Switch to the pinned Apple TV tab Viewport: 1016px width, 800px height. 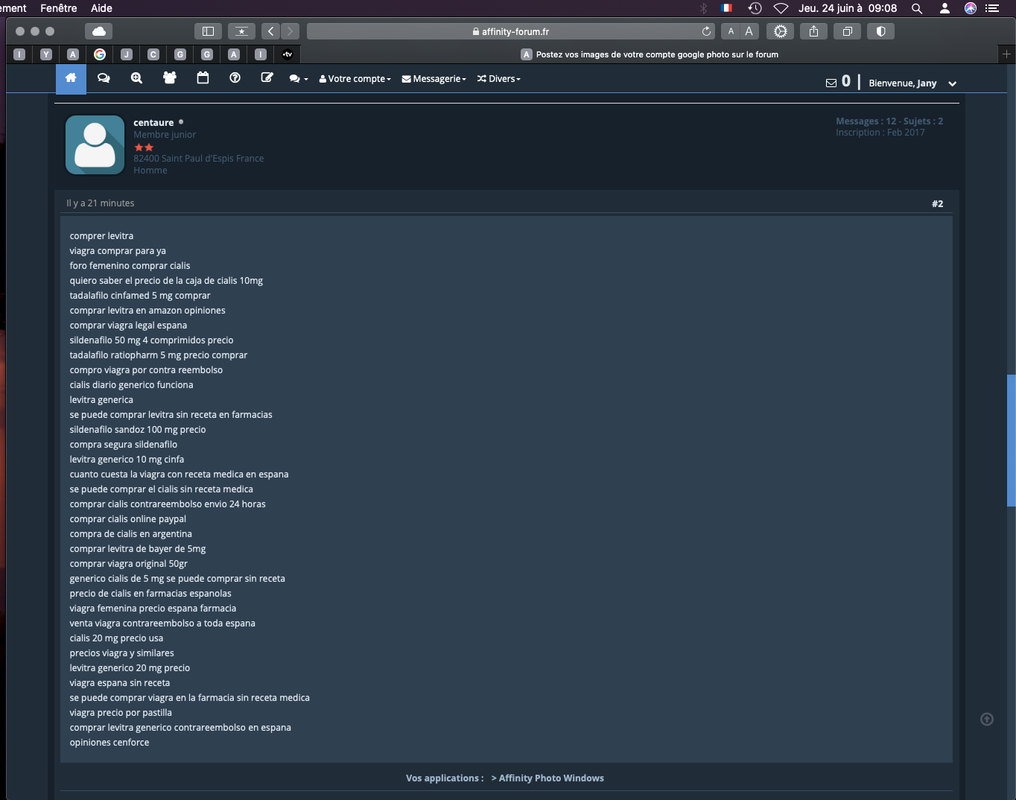pos(288,54)
